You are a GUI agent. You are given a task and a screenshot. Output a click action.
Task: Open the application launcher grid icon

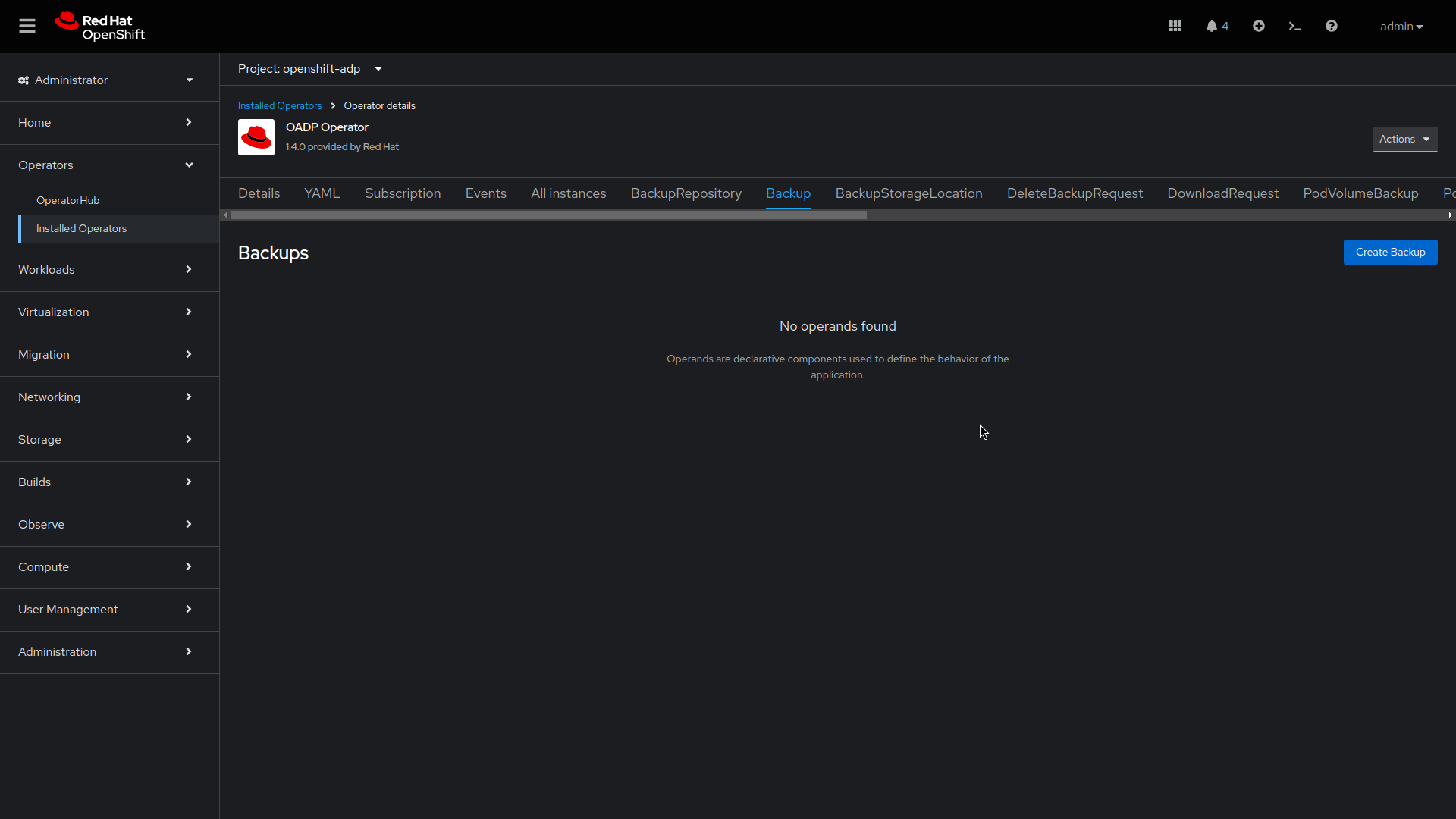tap(1175, 25)
